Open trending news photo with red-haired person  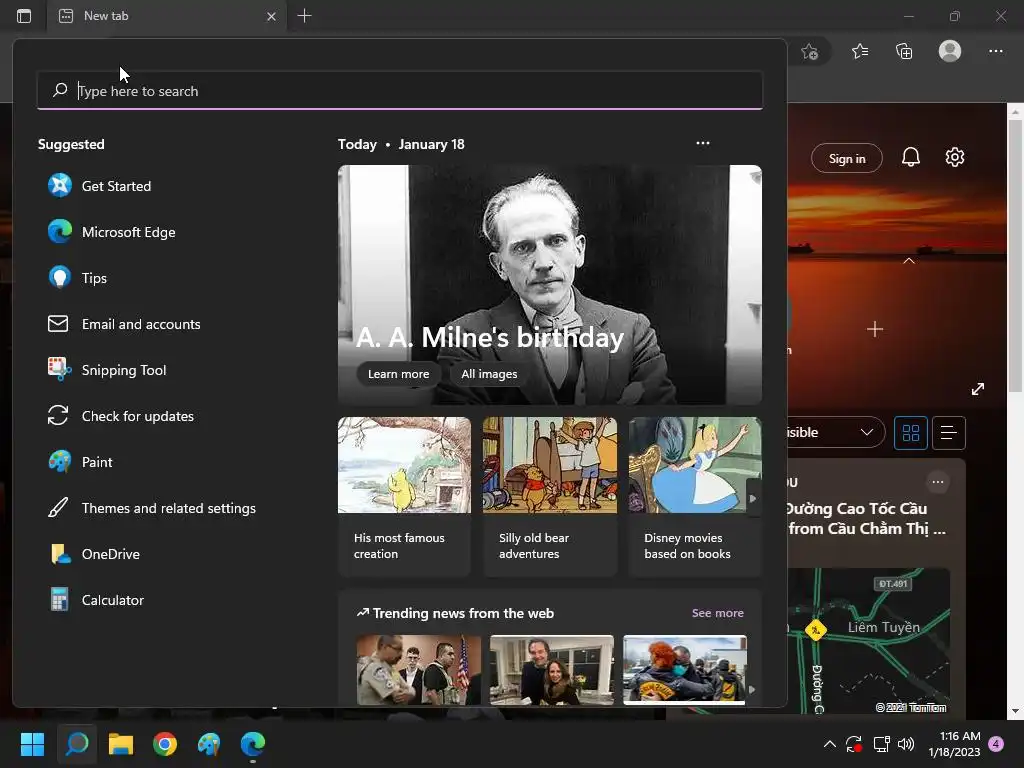pyautogui.click(x=684, y=670)
